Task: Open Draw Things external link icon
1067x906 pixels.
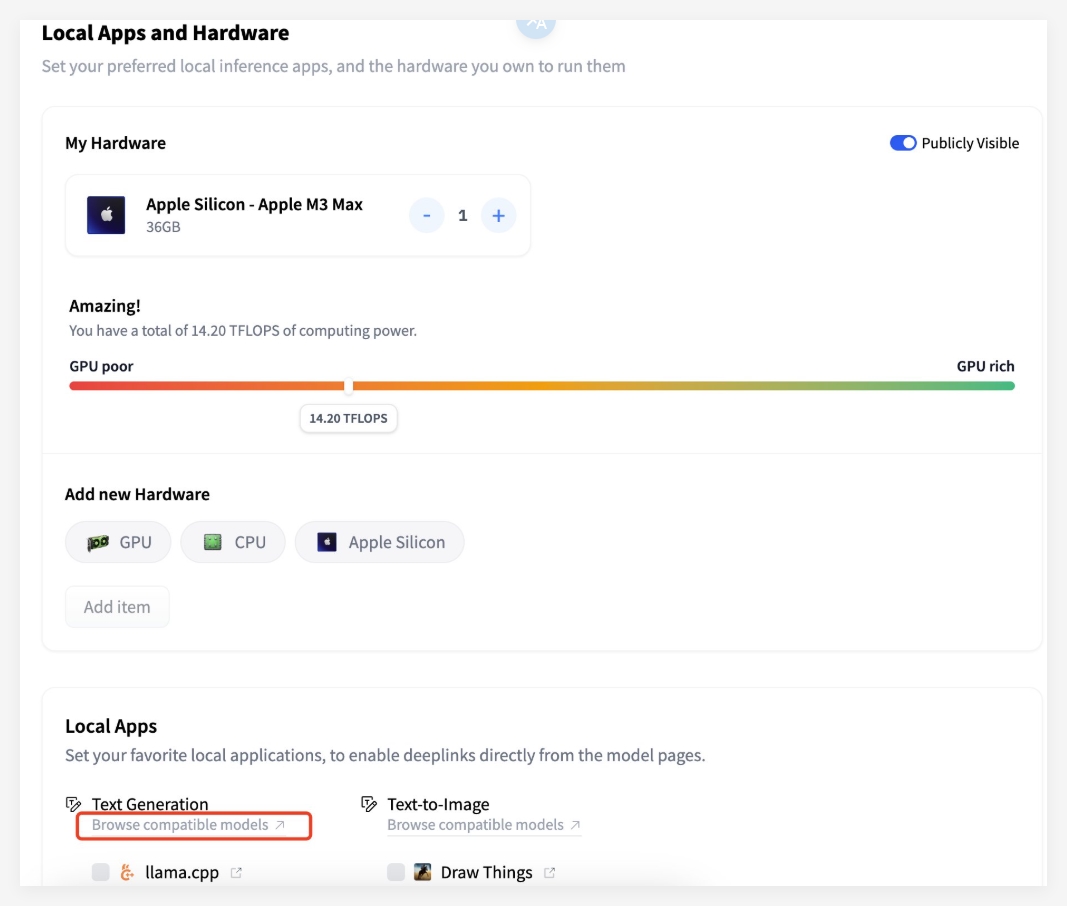Action: point(549,872)
